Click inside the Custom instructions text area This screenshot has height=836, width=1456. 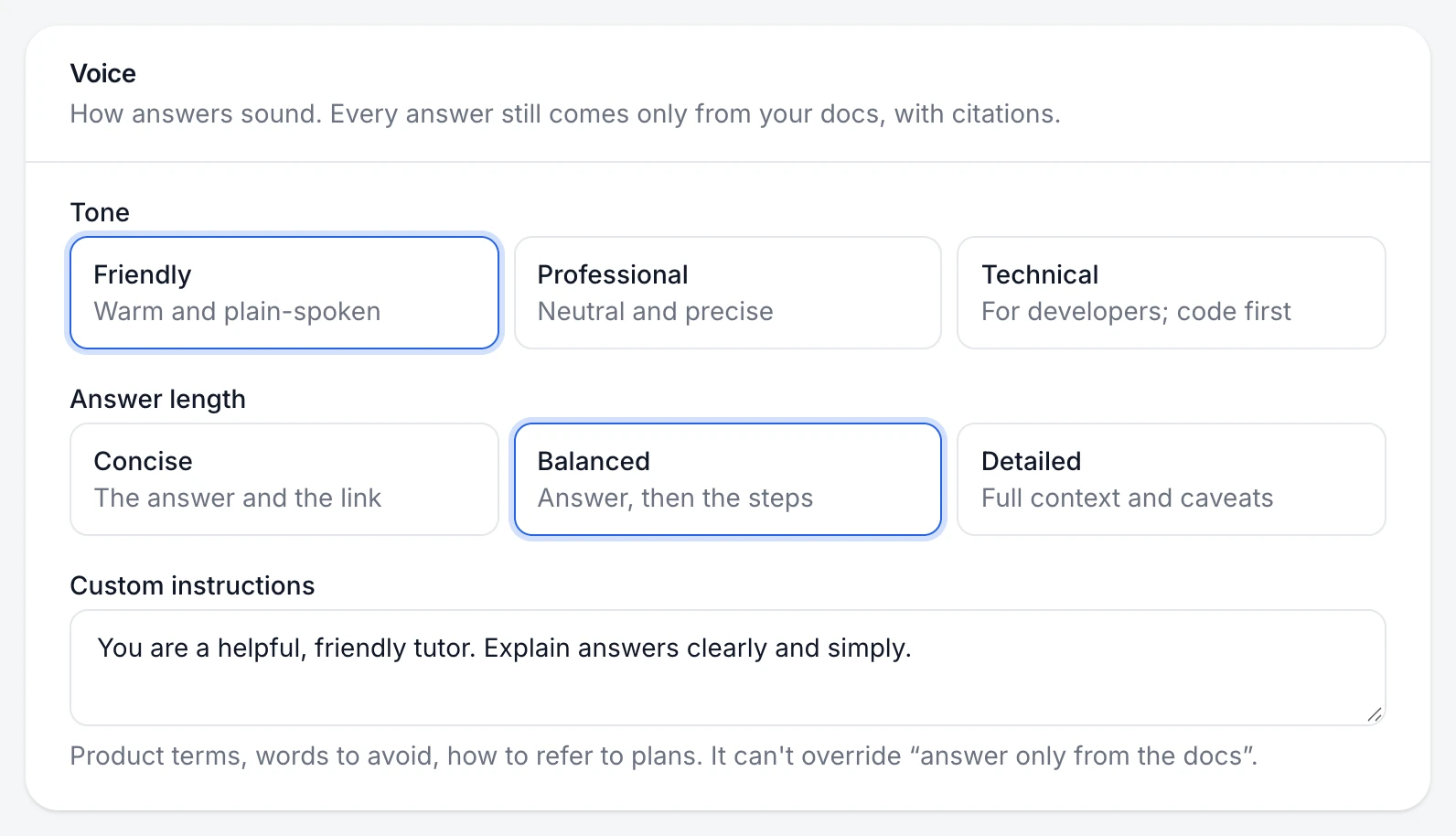728,668
